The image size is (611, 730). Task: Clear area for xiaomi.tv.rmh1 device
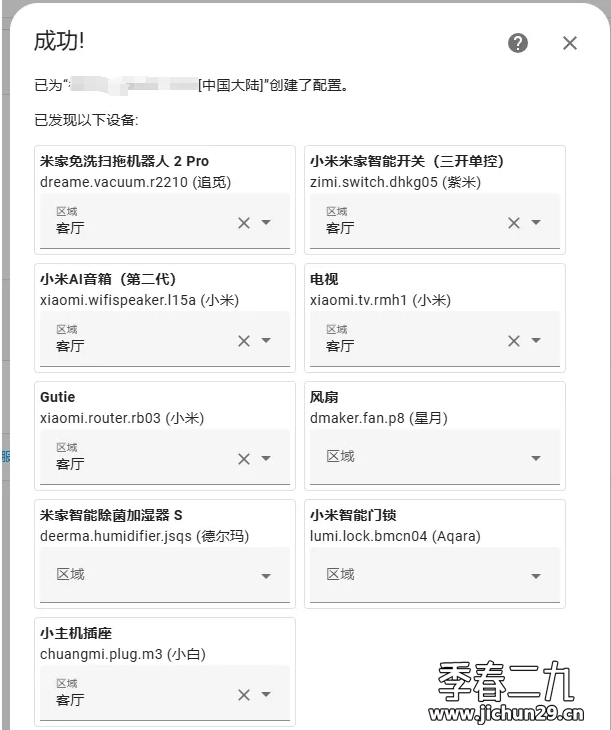click(514, 341)
